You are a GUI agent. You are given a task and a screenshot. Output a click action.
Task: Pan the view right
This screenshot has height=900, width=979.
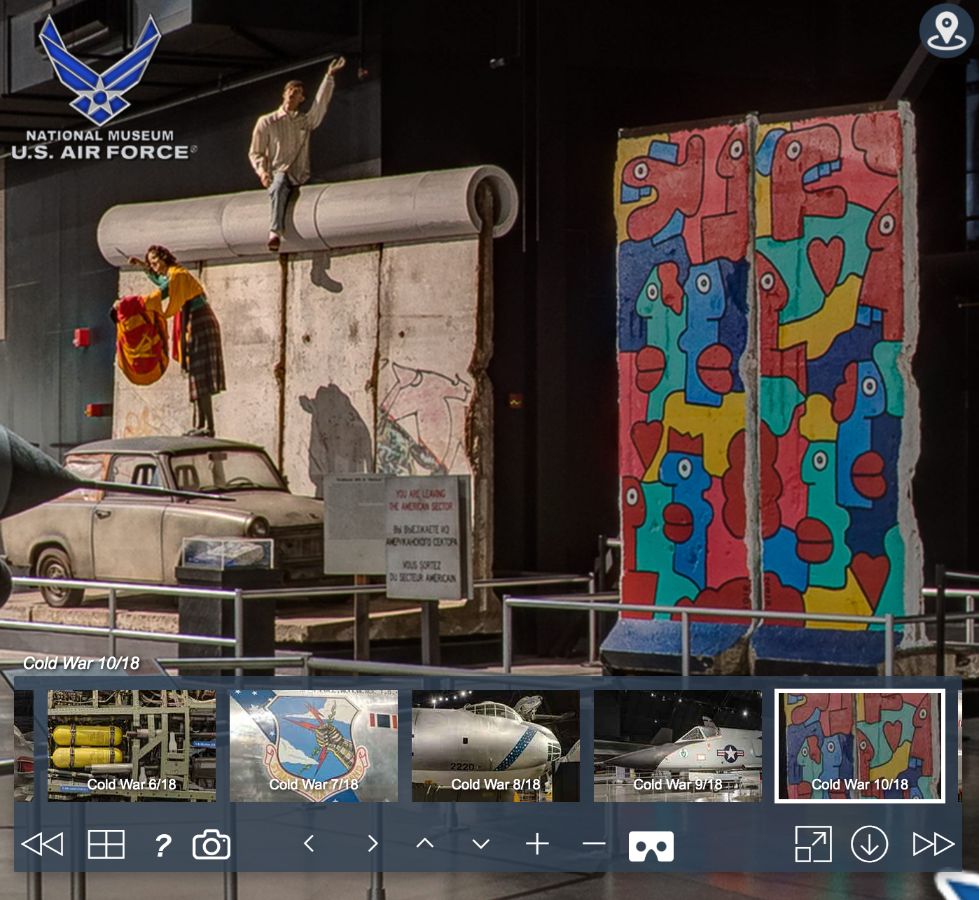372,844
